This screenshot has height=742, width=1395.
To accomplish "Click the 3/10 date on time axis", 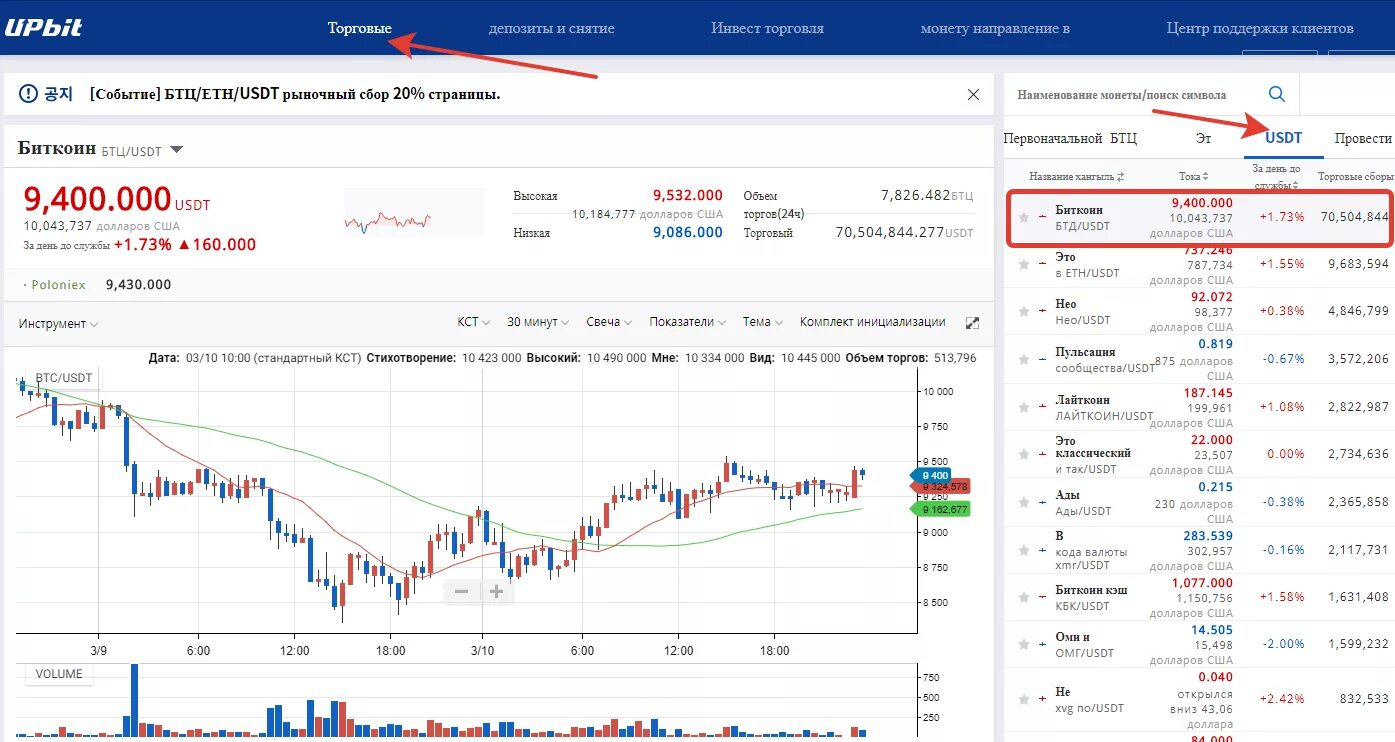I will [482, 650].
